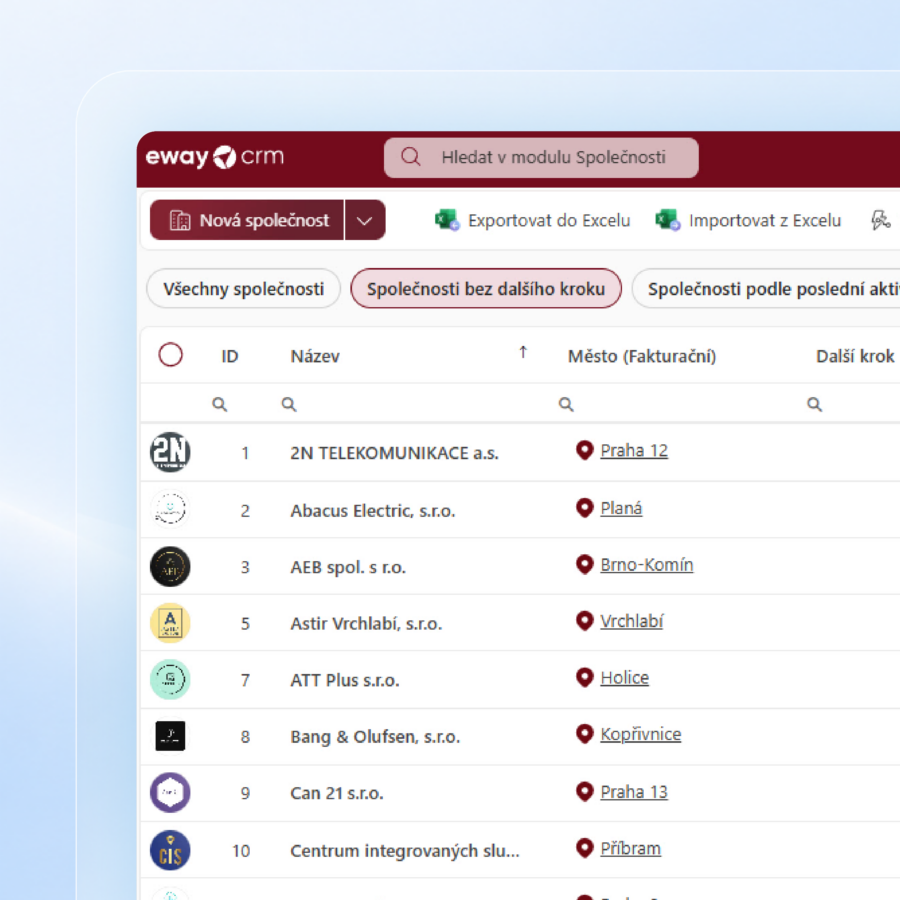Click the CIS logo avatar
The width and height of the screenshot is (900, 900).
click(170, 850)
